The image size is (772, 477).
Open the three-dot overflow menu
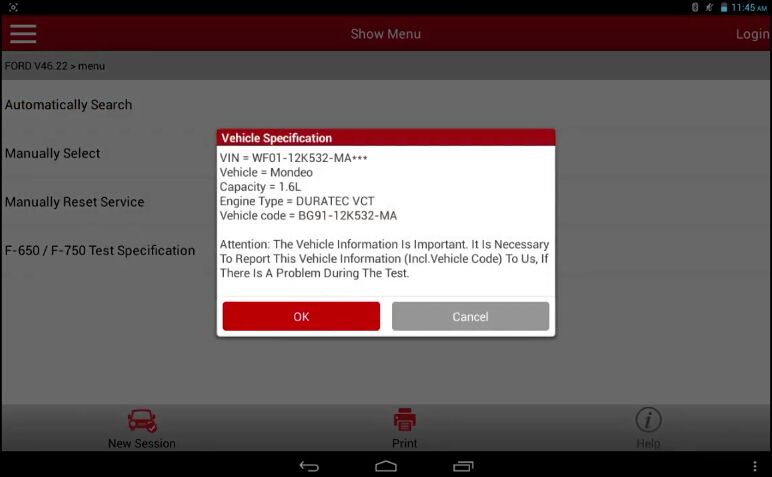point(754,466)
